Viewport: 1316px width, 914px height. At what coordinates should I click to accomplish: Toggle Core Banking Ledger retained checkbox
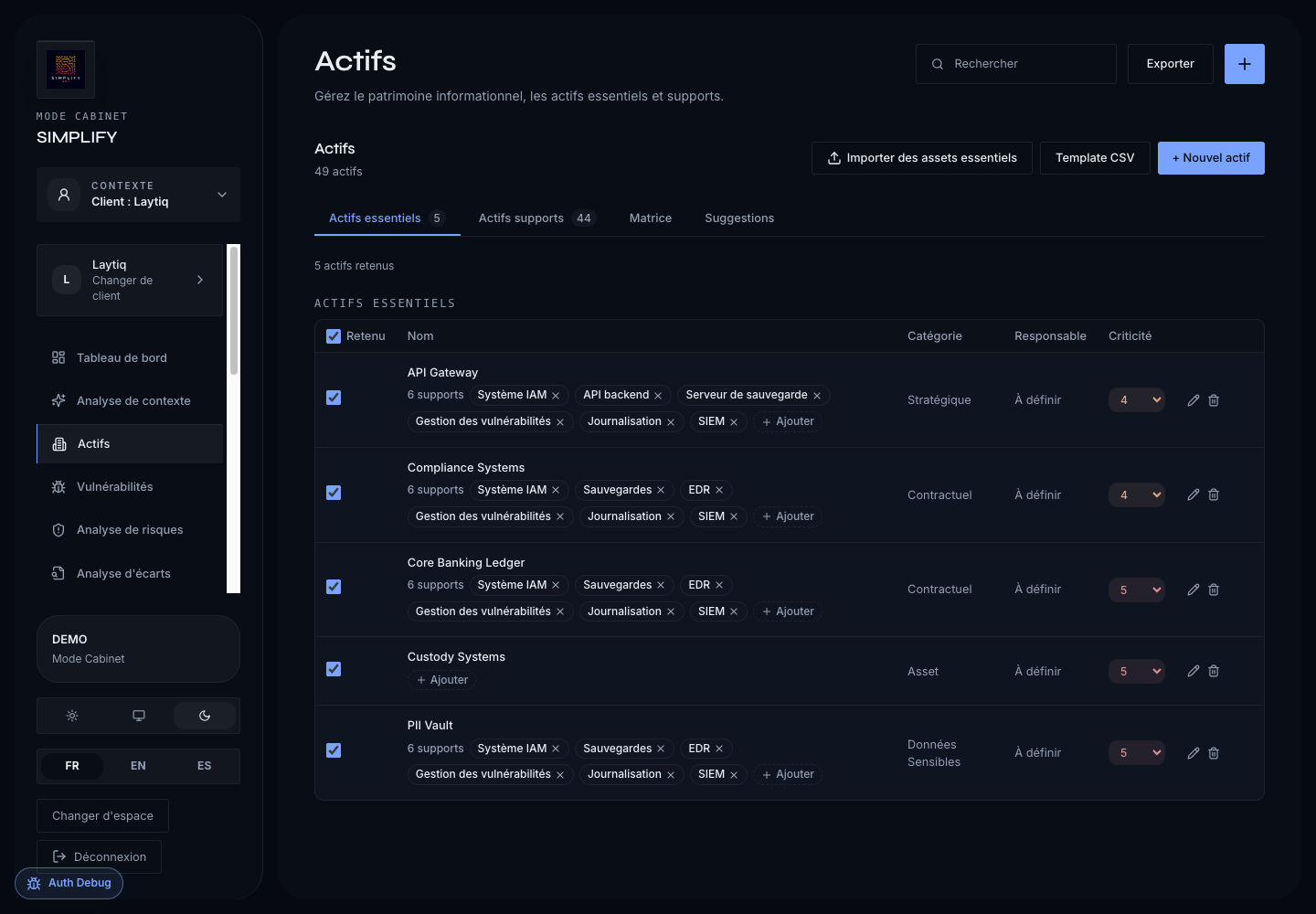[334, 587]
